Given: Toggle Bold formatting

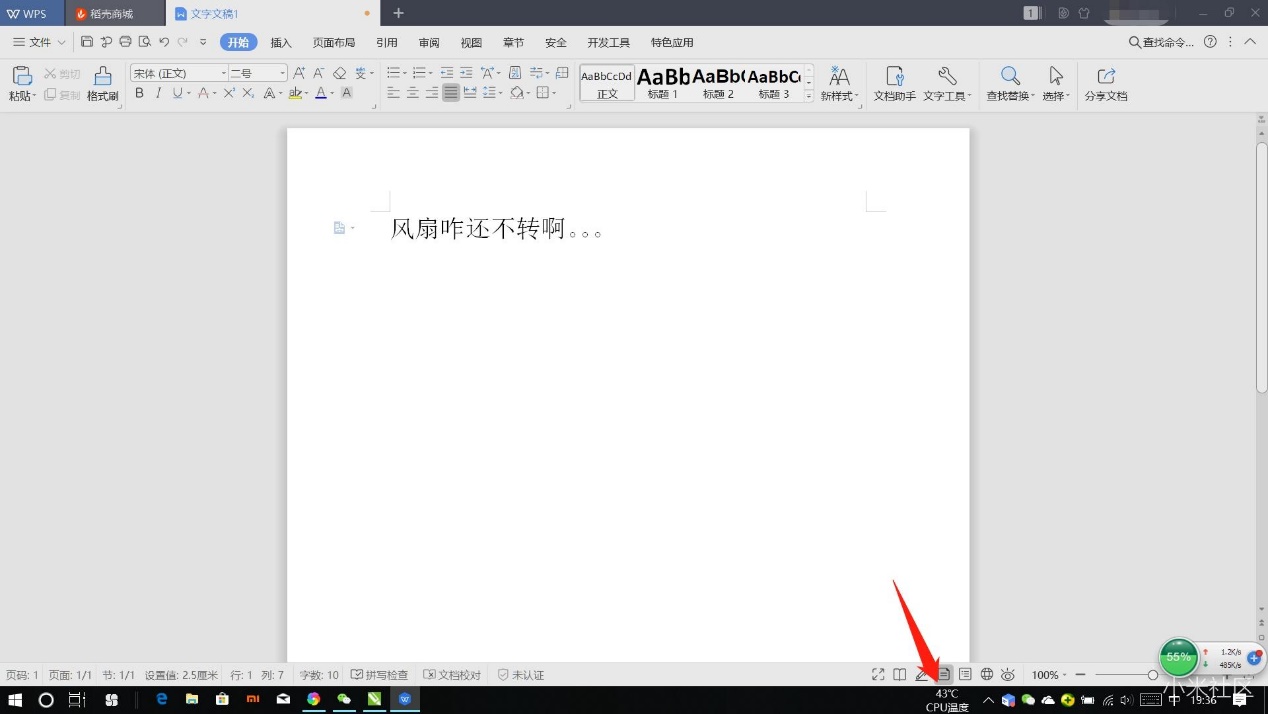Looking at the screenshot, I should (x=139, y=93).
